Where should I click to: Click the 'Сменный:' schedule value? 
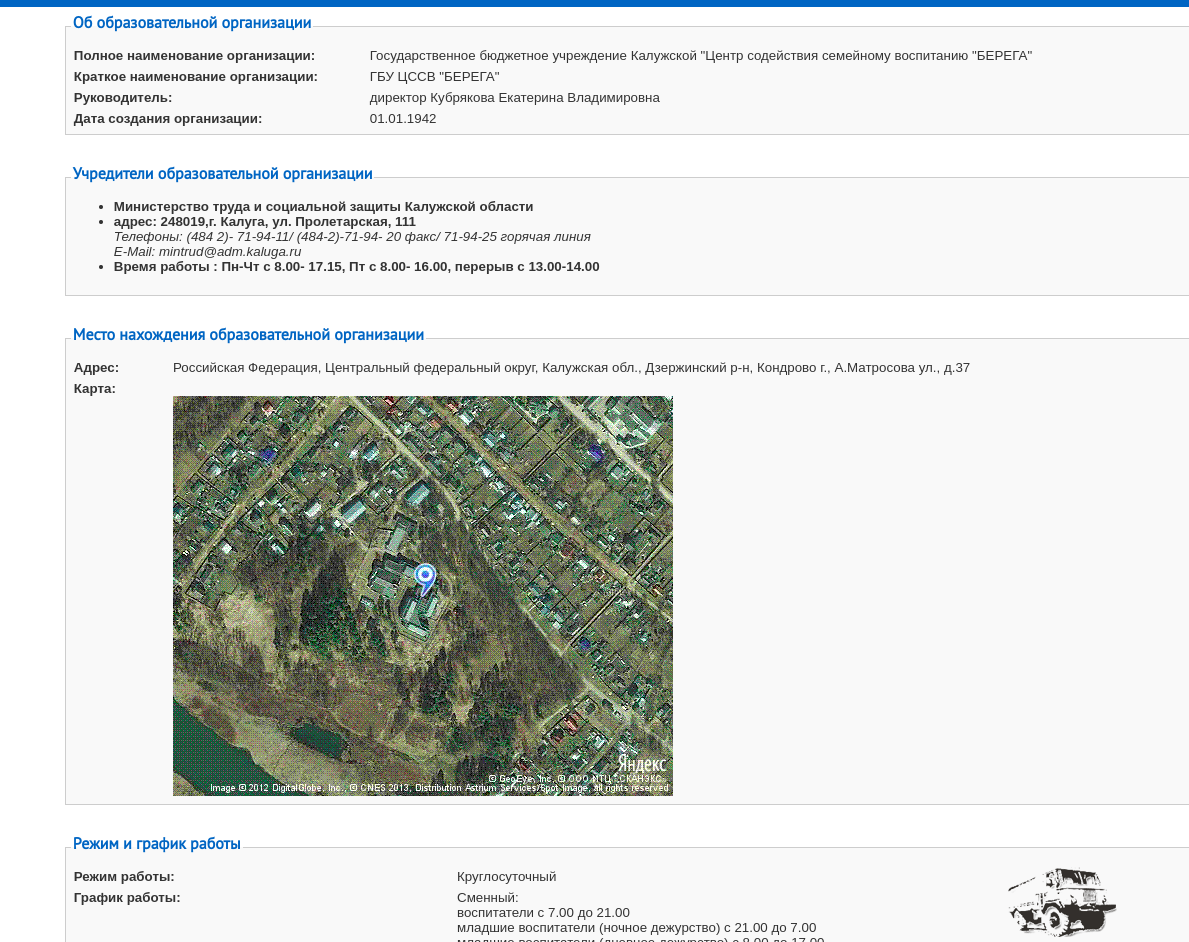point(488,898)
